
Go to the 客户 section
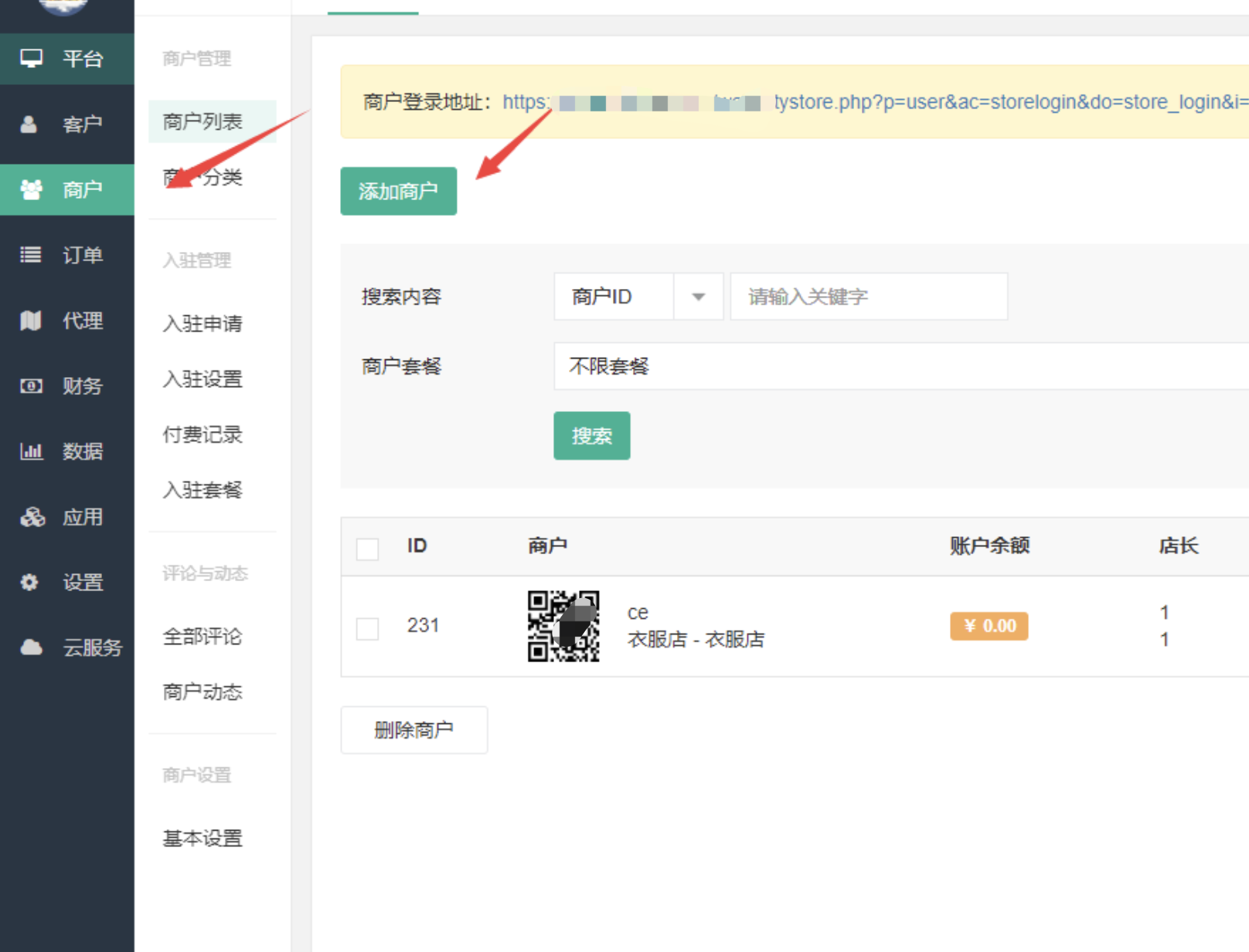coord(67,124)
